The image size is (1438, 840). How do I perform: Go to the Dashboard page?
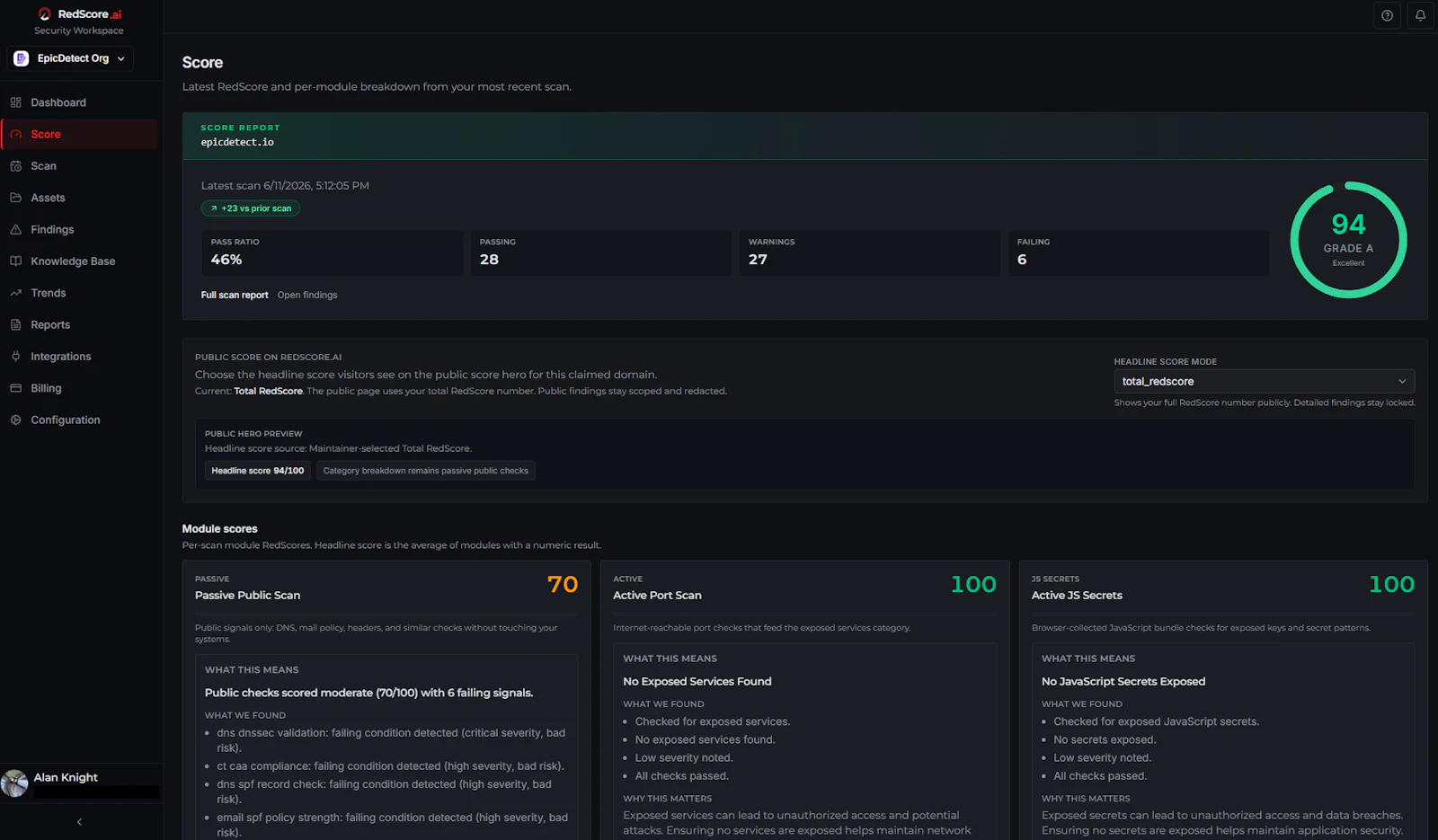pyautogui.click(x=79, y=102)
